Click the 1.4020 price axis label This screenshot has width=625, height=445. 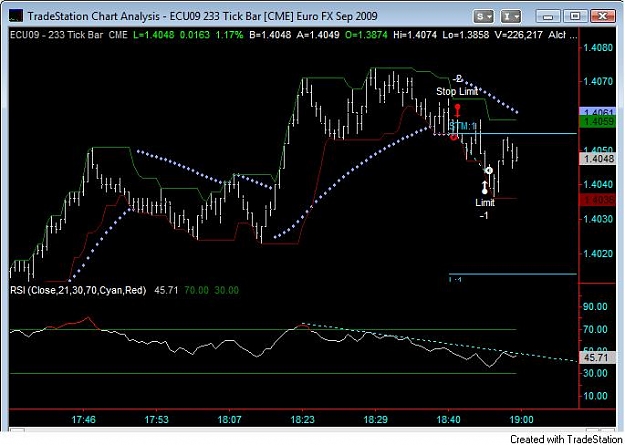click(598, 254)
